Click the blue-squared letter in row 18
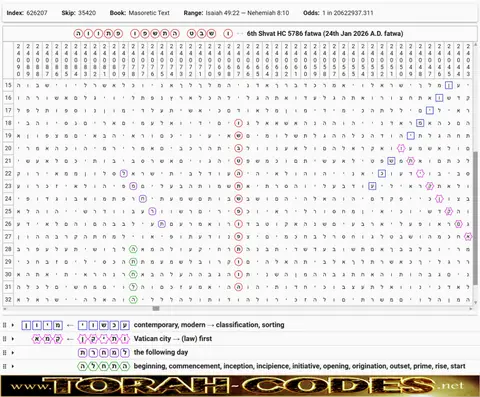The height and width of the screenshot is (397, 480). click(420, 123)
